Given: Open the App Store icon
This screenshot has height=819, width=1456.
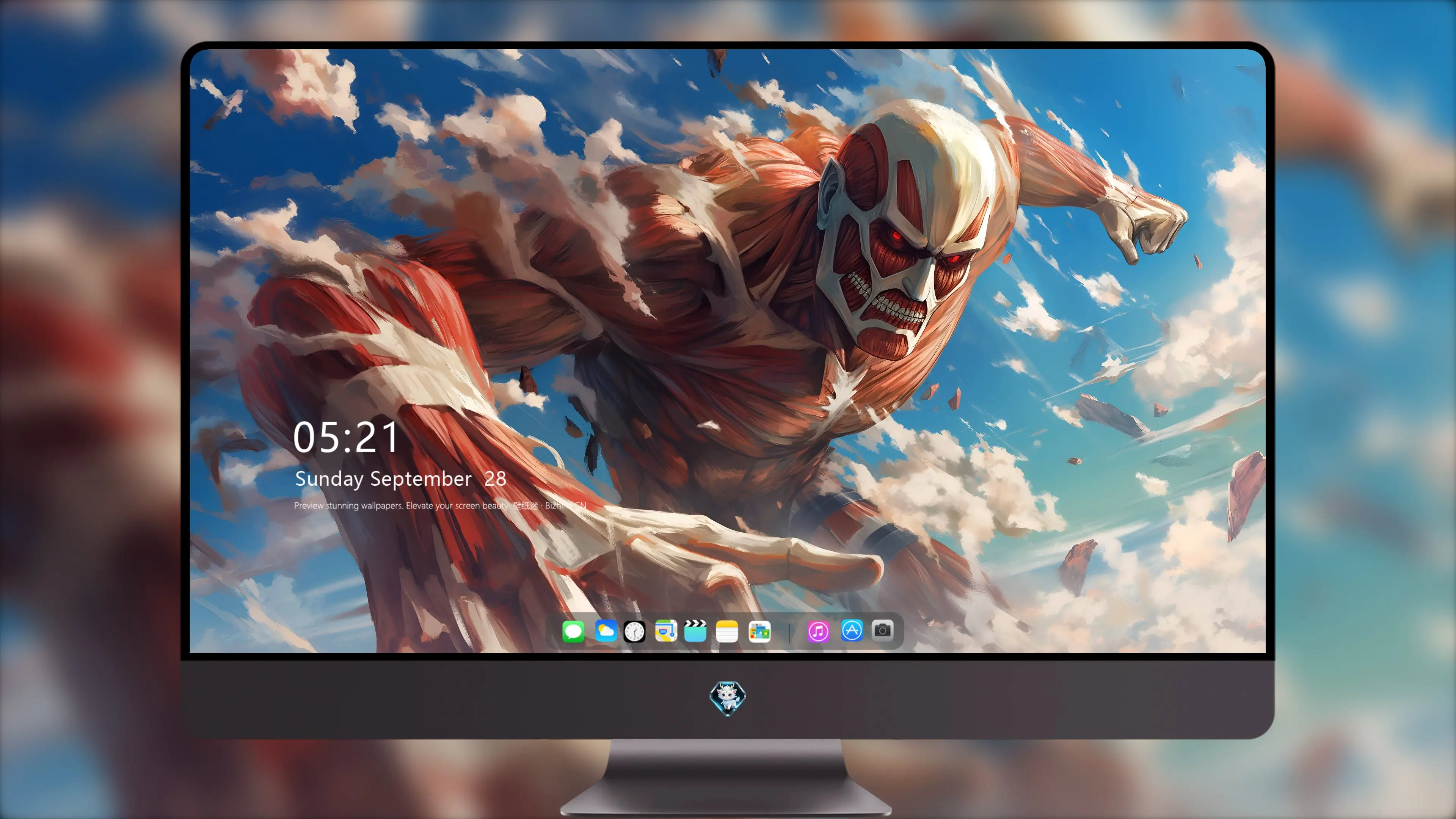Looking at the screenshot, I should pos(852,630).
